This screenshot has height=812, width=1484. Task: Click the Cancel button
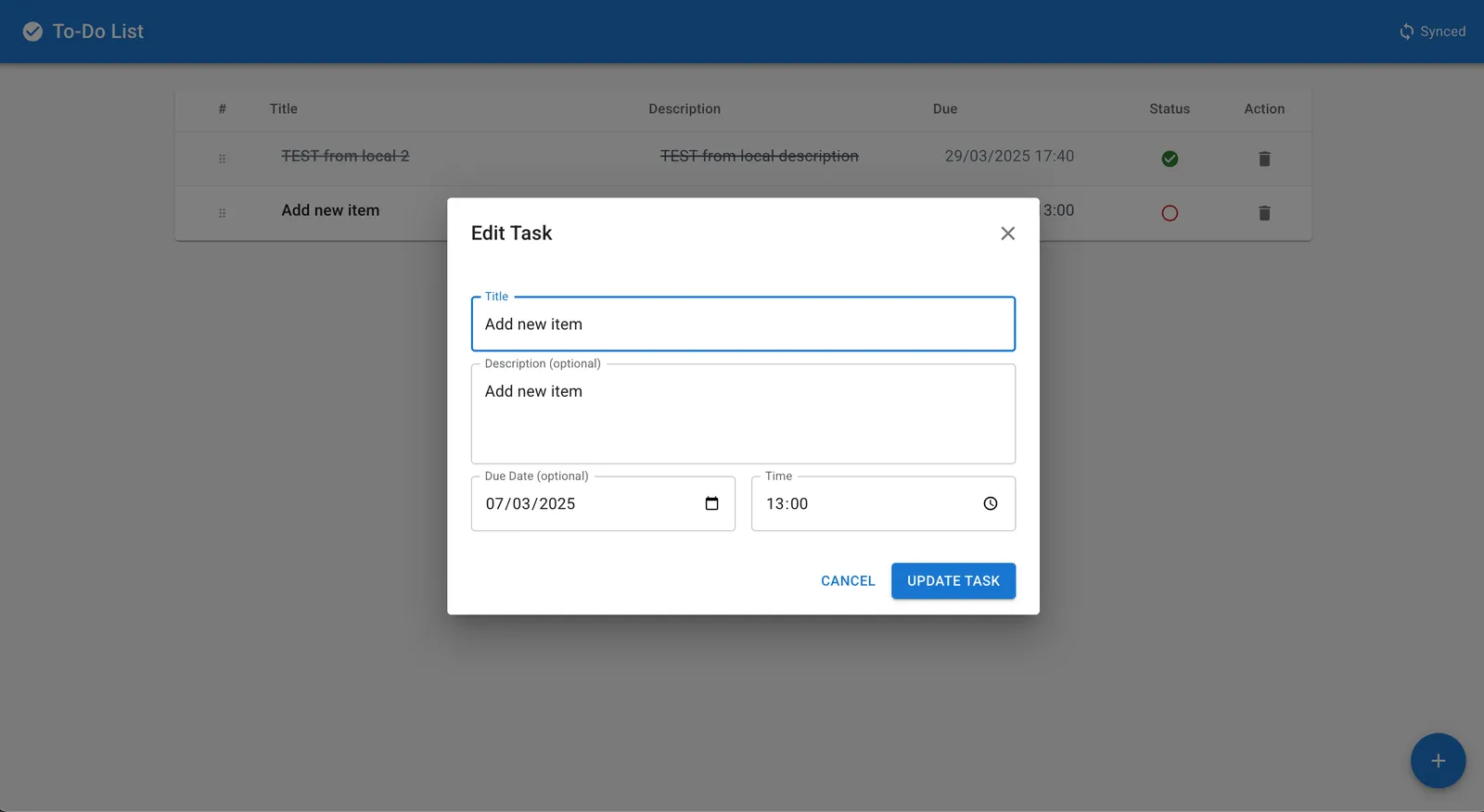coord(848,581)
